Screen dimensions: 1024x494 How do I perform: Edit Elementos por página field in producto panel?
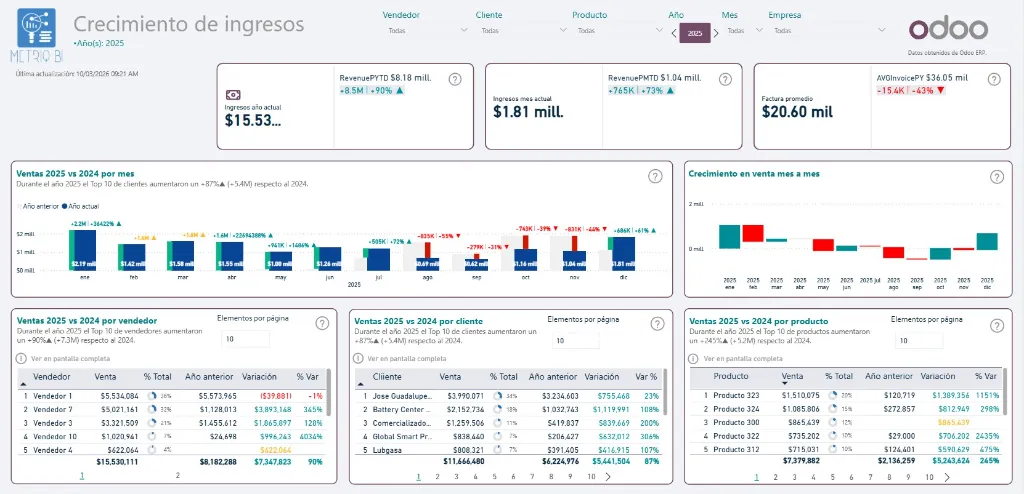(x=918, y=340)
